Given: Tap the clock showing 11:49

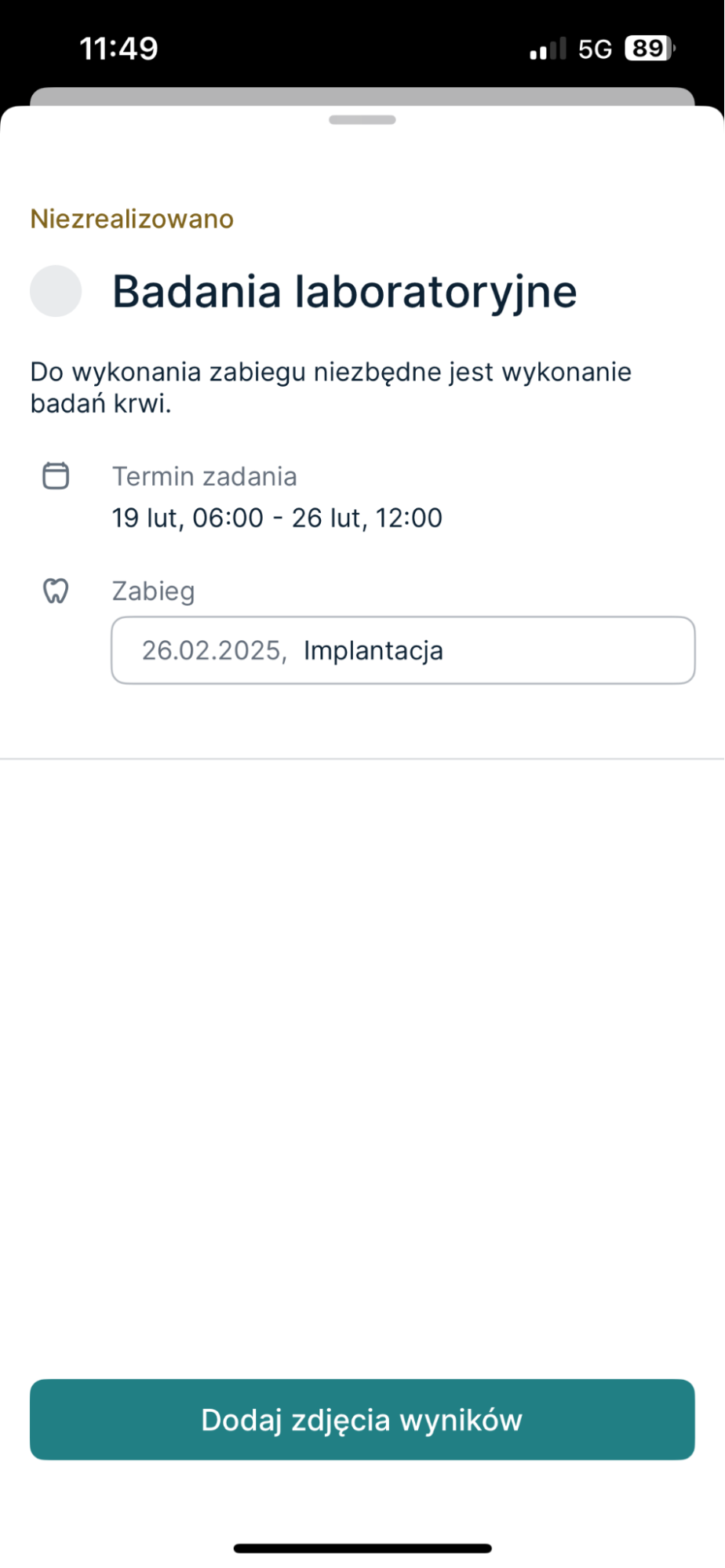Looking at the screenshot, I should (x=118, y=49).
